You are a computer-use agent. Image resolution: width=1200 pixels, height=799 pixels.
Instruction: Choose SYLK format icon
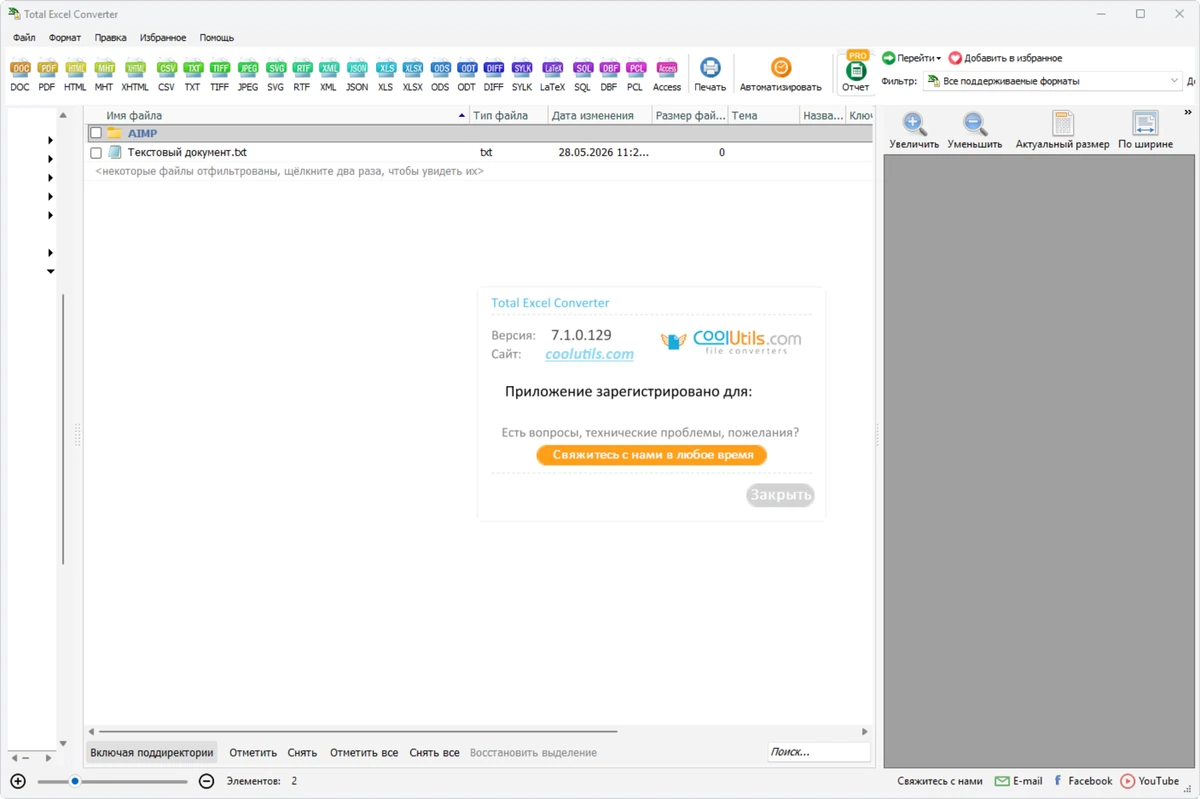tap(522, 75)
